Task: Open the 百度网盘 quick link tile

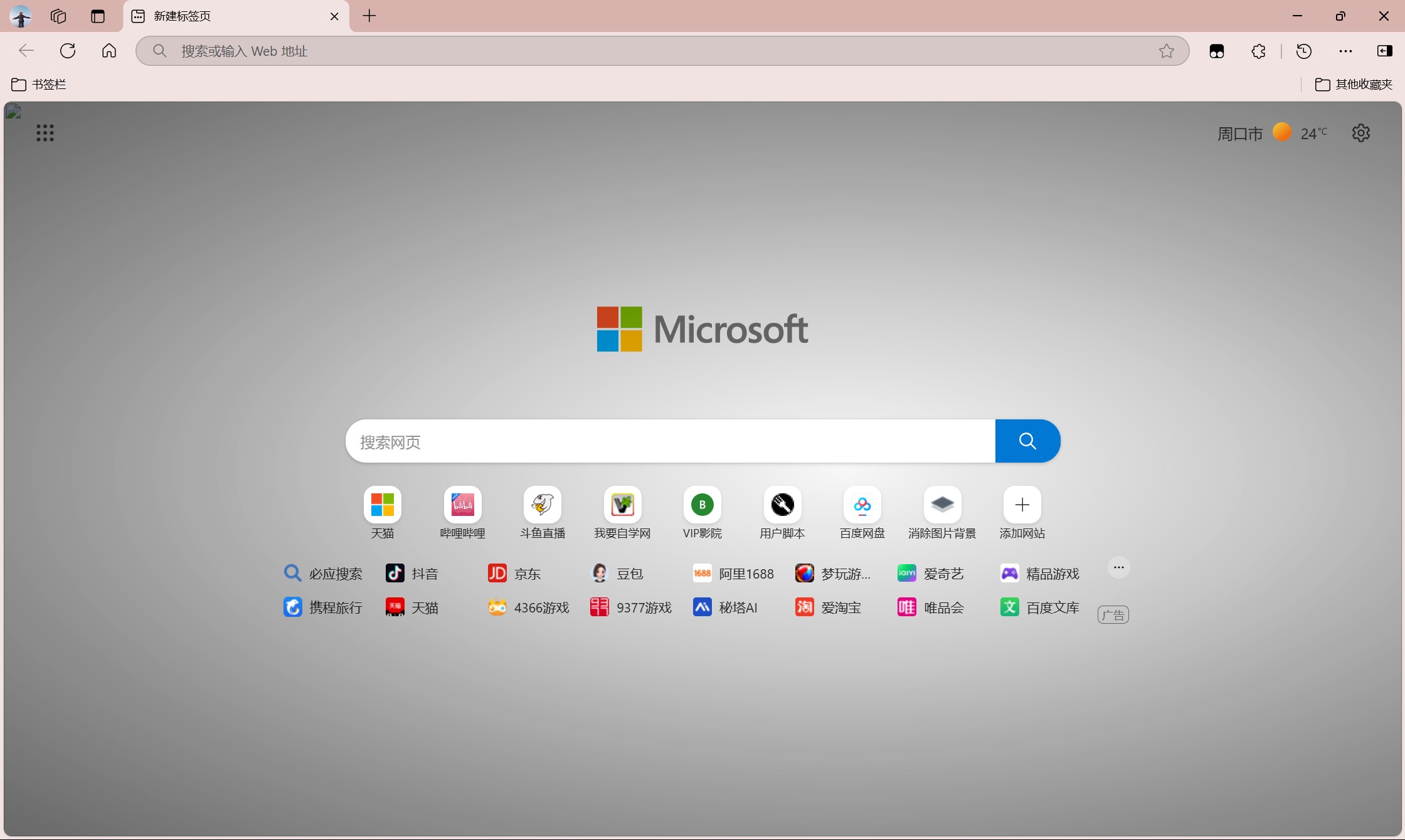Action: (x=862, y=513)
